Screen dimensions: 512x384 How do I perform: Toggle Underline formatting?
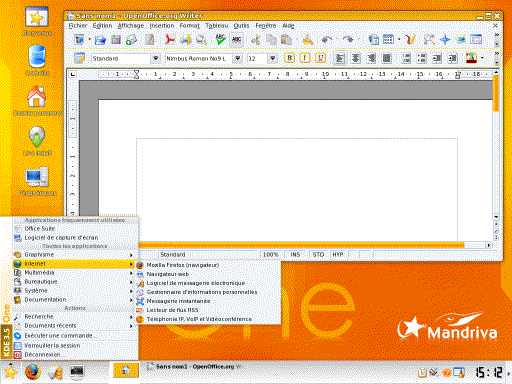pos(320,58)
